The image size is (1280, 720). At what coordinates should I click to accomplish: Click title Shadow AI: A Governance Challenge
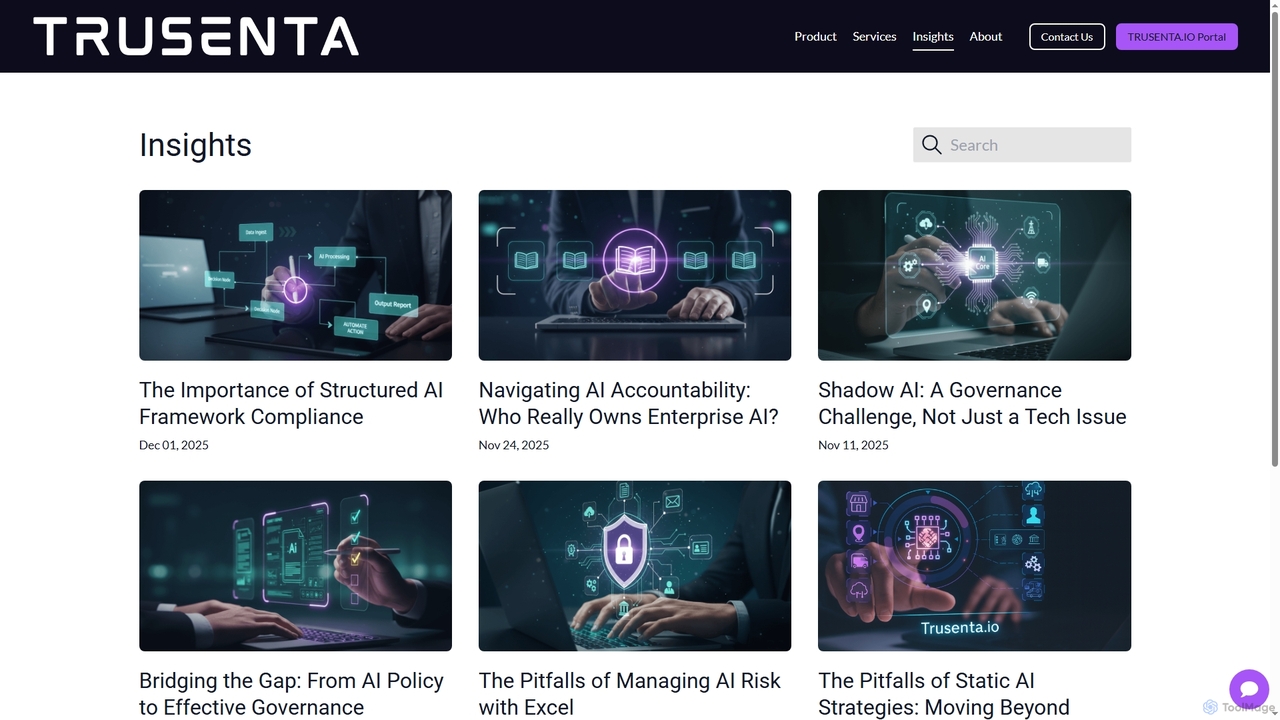point(972,403)
